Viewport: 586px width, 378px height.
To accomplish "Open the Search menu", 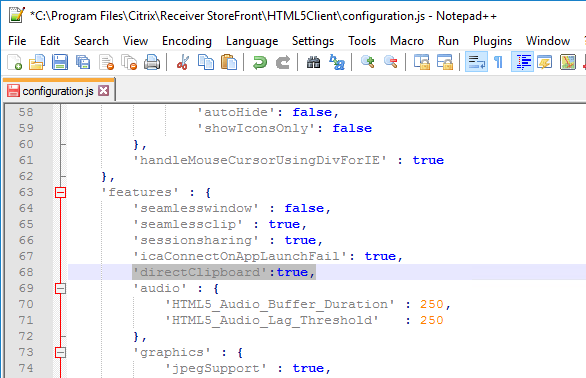I will 91,41.
